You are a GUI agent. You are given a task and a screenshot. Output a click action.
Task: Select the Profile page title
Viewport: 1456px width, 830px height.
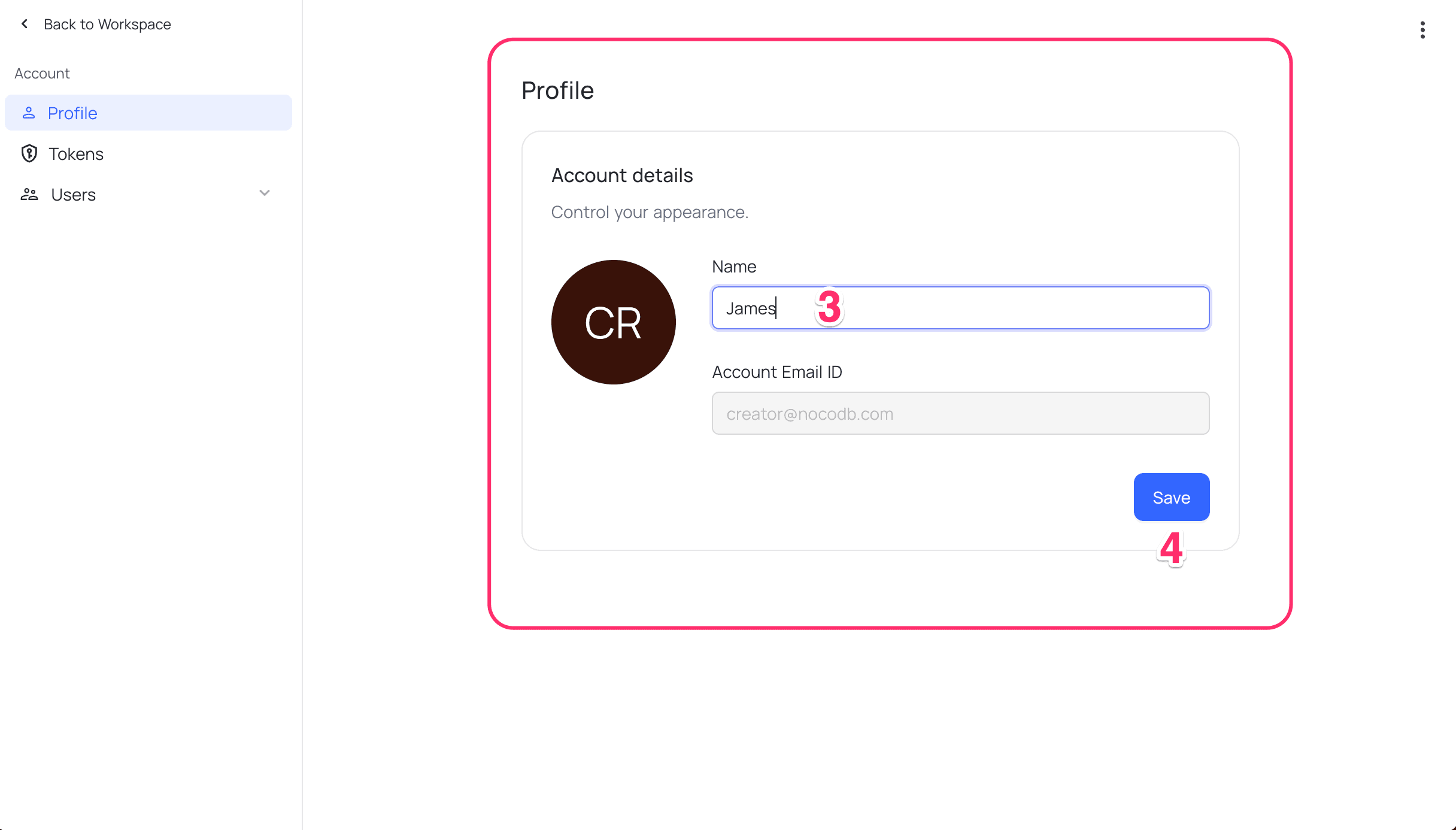pos(557,90)
